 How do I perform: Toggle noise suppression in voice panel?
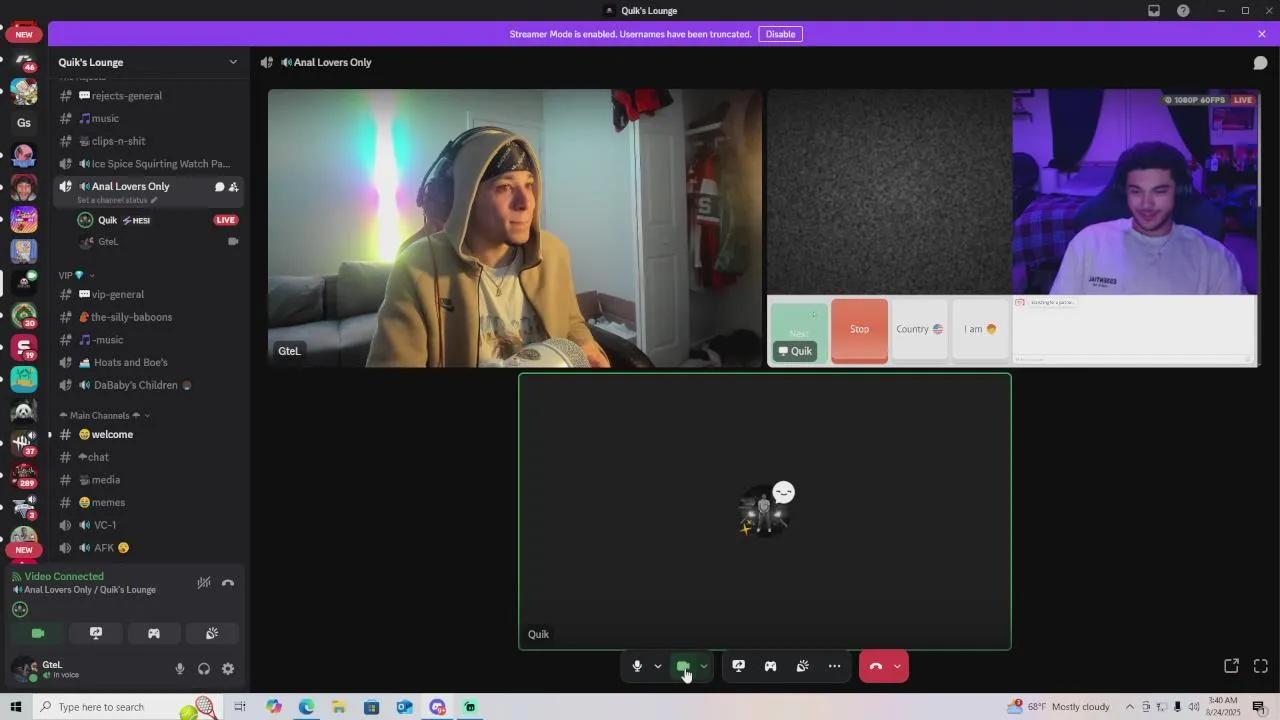(x=204, y=583)
